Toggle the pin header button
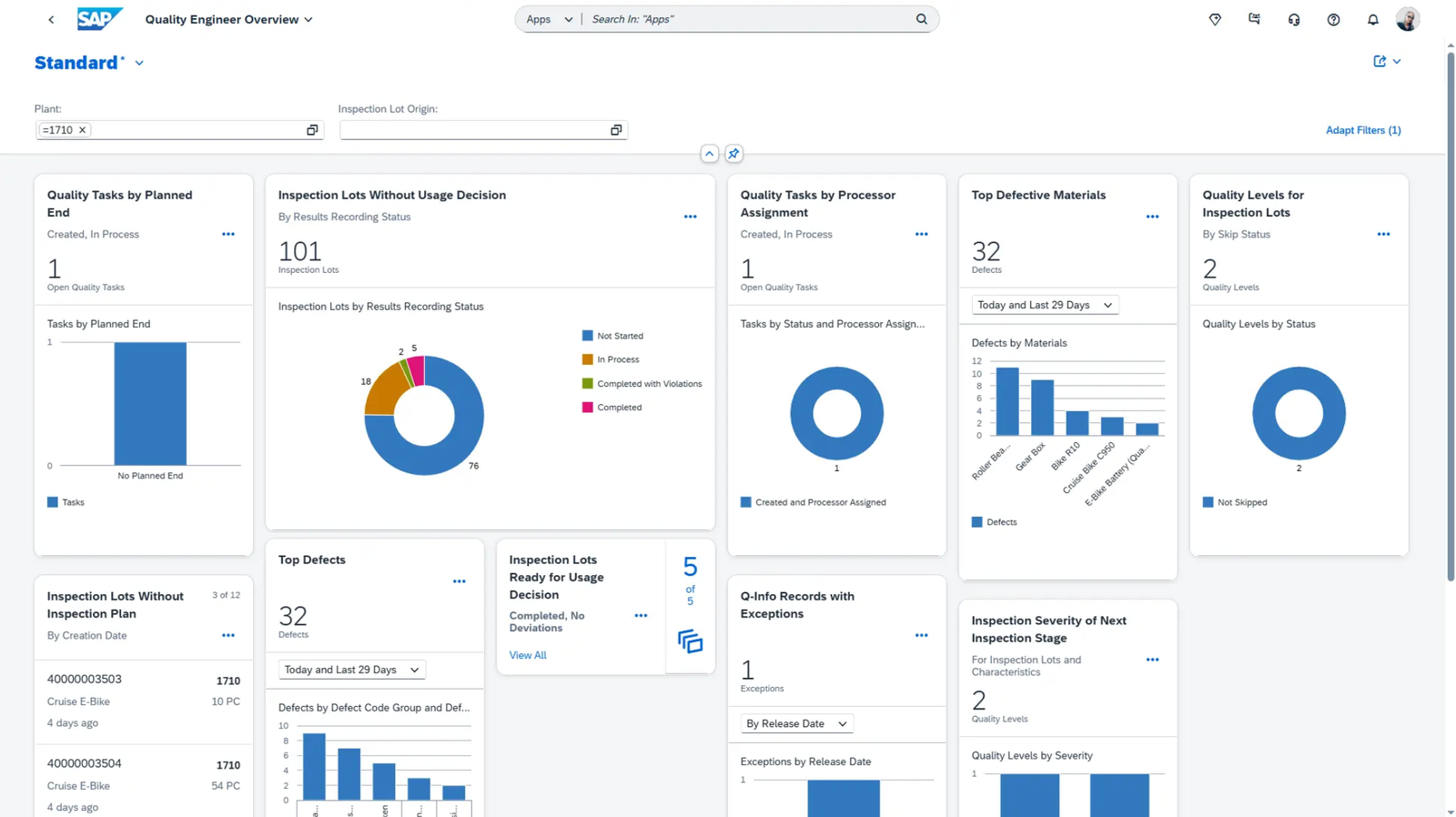1456x817 pixels. 733,154
